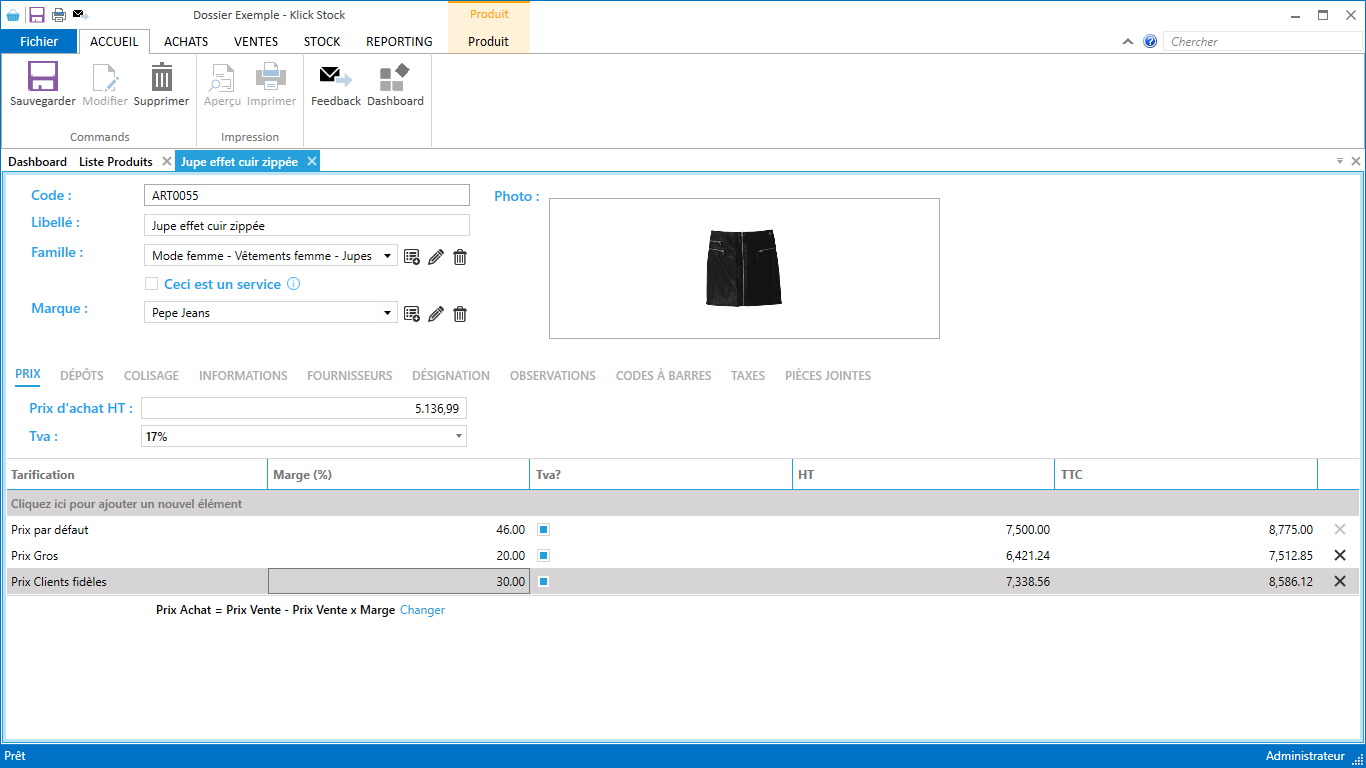Click the add-list icon next to Famille
The image size is (1366, 768).
tap(412, 257)
